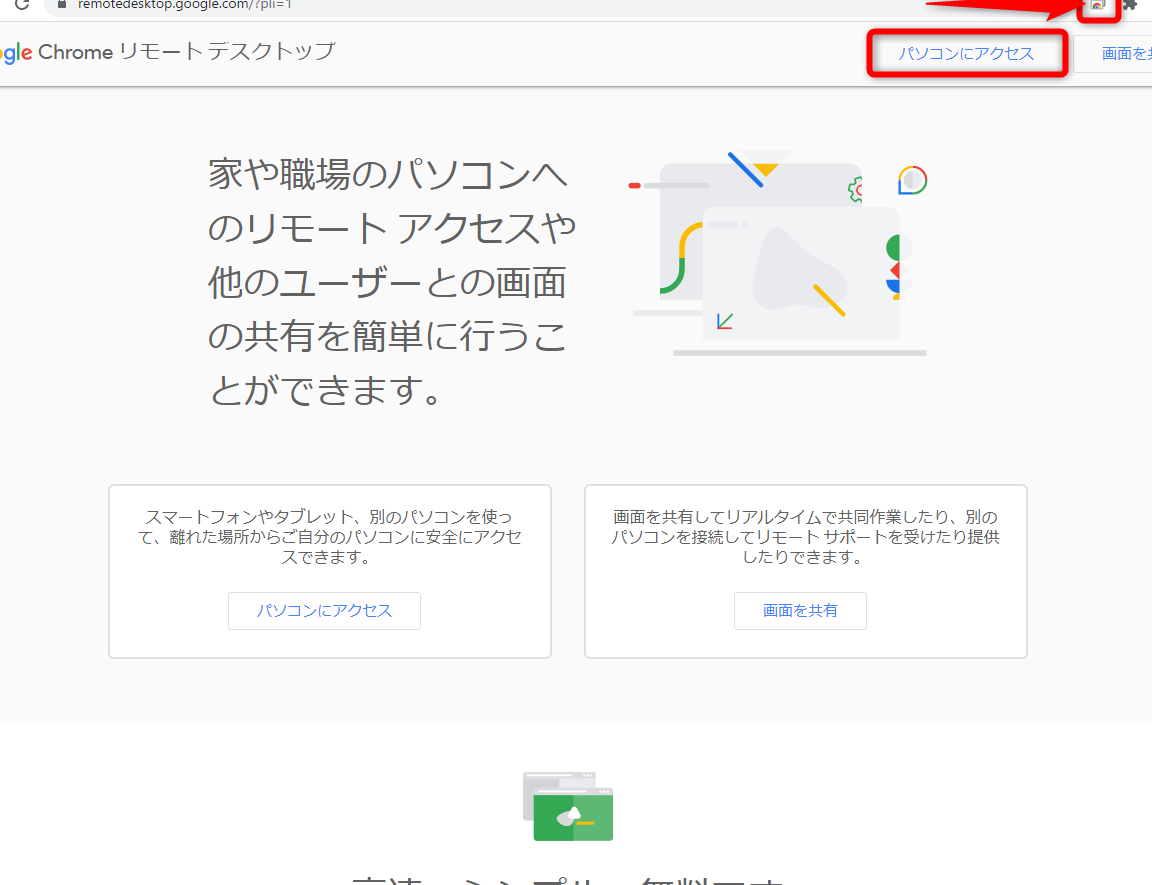Image resolution: width=1152 pixels, height=885 pixels.
Task: Click the パソコンにアクセス button in left card
Action: coord(324,610)
